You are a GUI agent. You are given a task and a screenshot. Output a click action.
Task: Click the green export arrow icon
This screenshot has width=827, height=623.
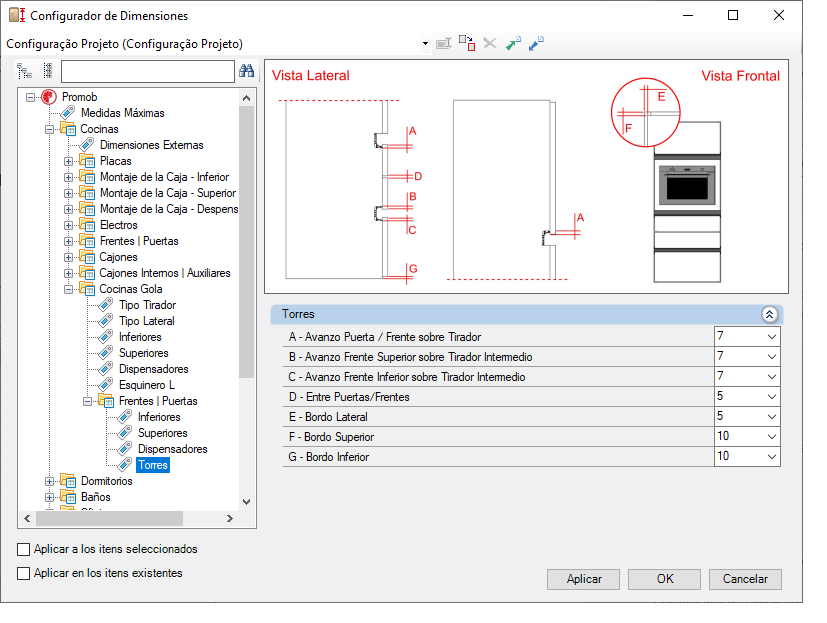pyautogui.click(x=513, y=43)
